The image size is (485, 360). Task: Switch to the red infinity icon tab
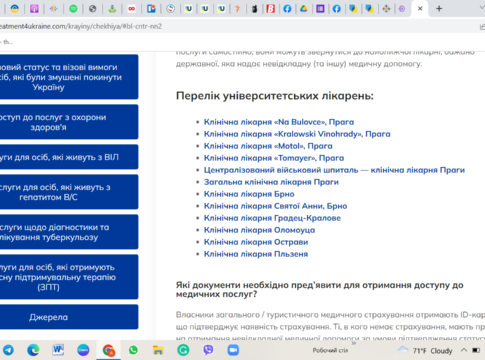click(x=132, y=9)
